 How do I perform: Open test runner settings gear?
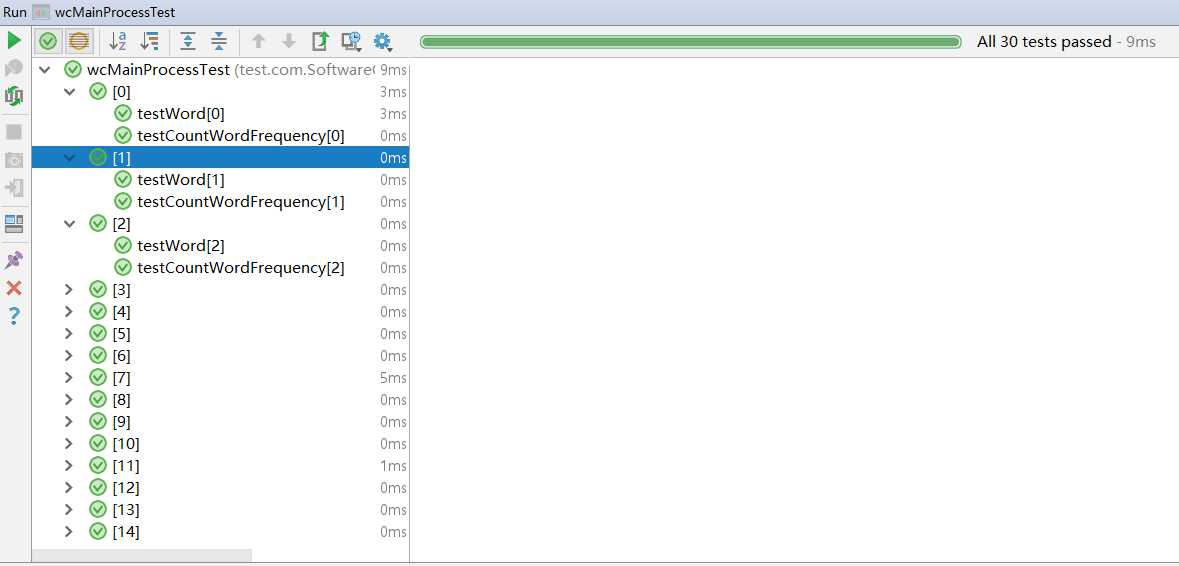383,41
